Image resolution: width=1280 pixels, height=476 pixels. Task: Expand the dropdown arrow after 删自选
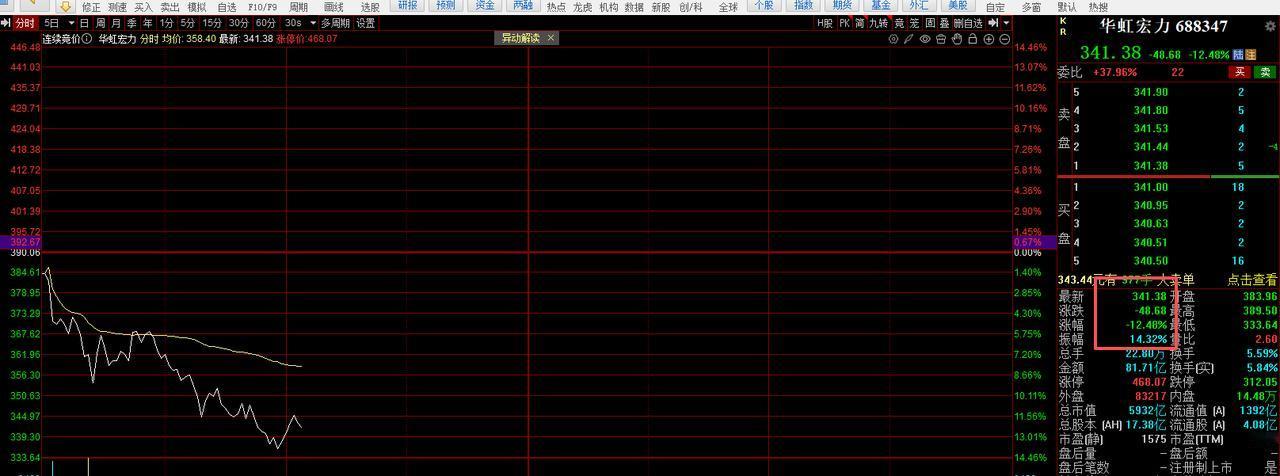(x=1007, y=23)
